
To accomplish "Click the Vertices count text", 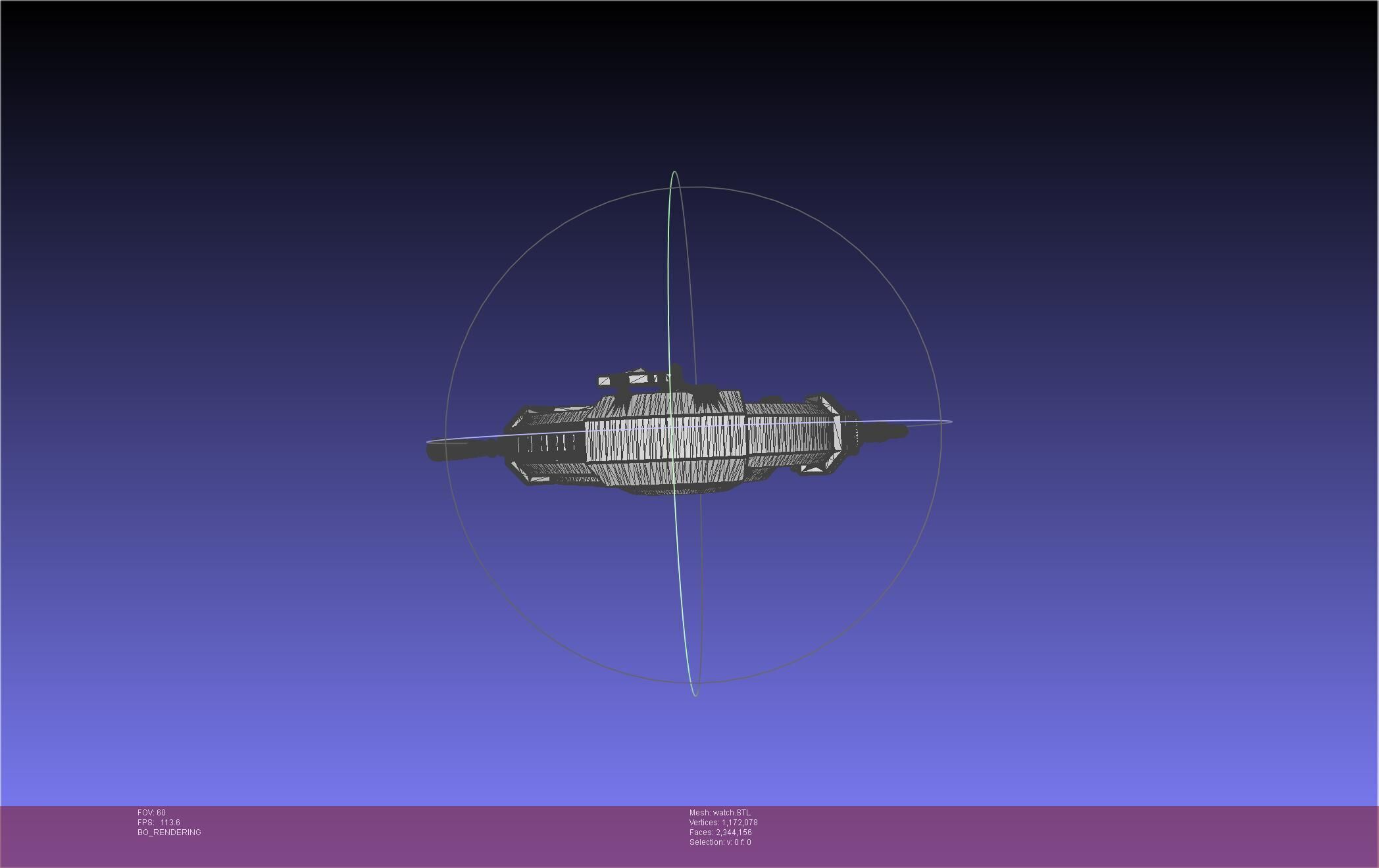I will coord(723,823).
